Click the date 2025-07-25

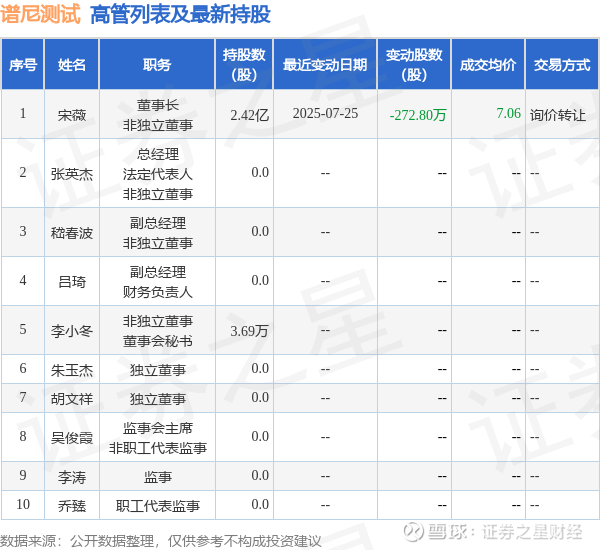[325, 113]
